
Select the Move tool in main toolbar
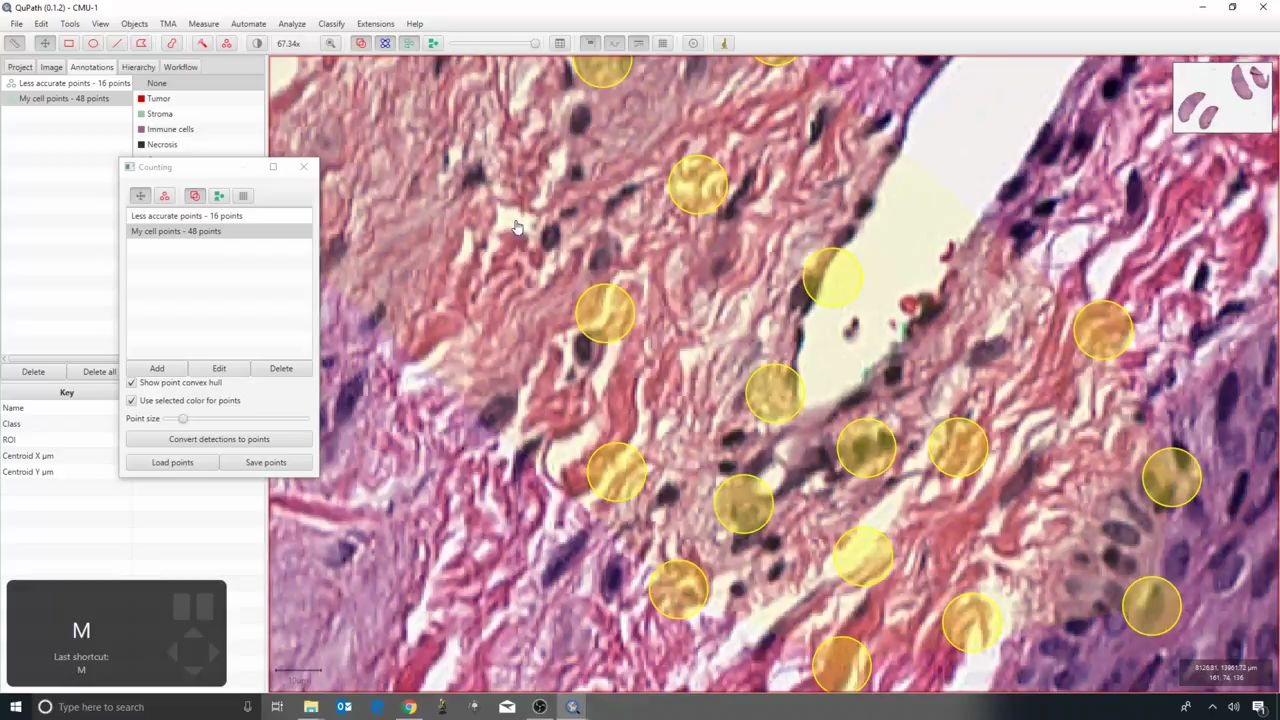(44, 43)
